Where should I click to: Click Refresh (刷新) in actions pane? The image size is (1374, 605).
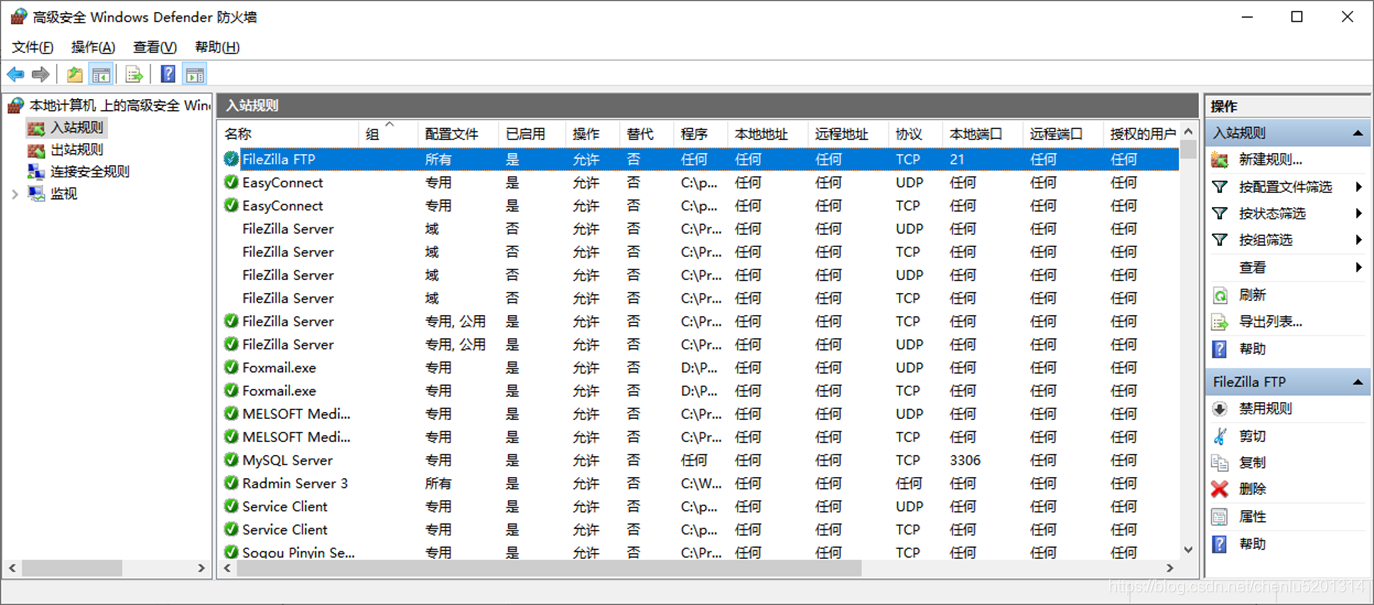(1252, 295)
